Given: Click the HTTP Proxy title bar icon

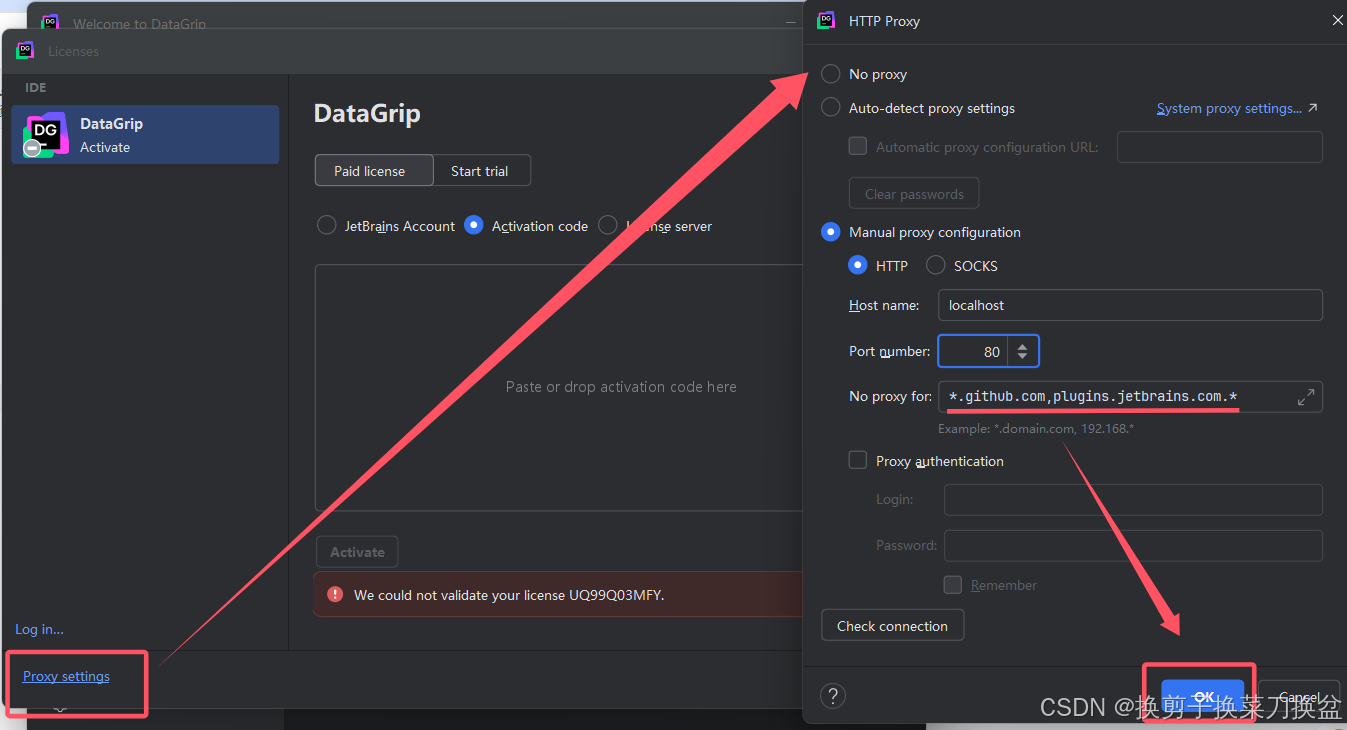Looking at the screenshot, I should click(x=826, y=20).
